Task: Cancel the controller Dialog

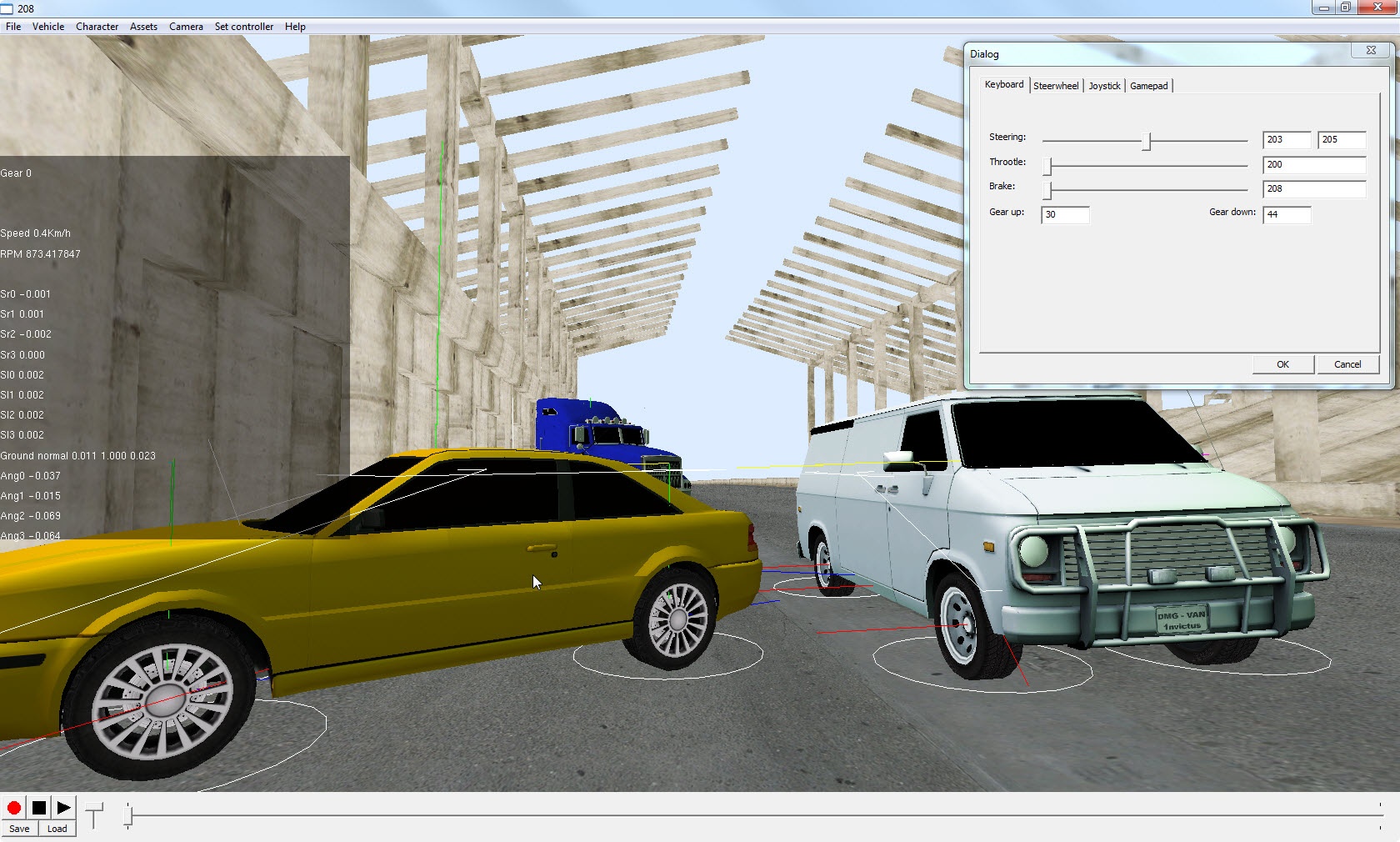Action: 1347,364
